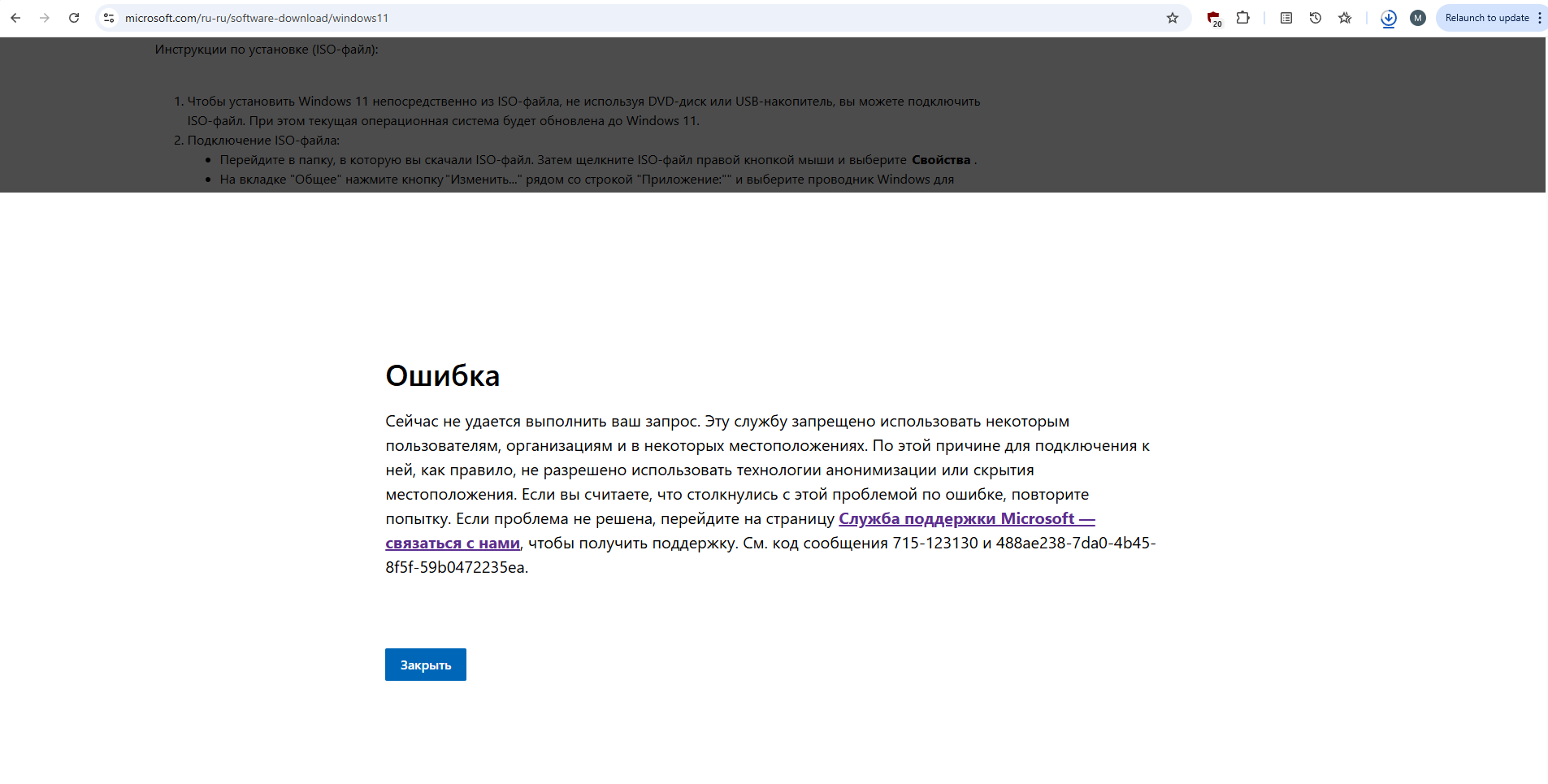The width and height of the screenshot is (1548, 784).
Task: Go back to the previous page
Action: tap(15, 18)
